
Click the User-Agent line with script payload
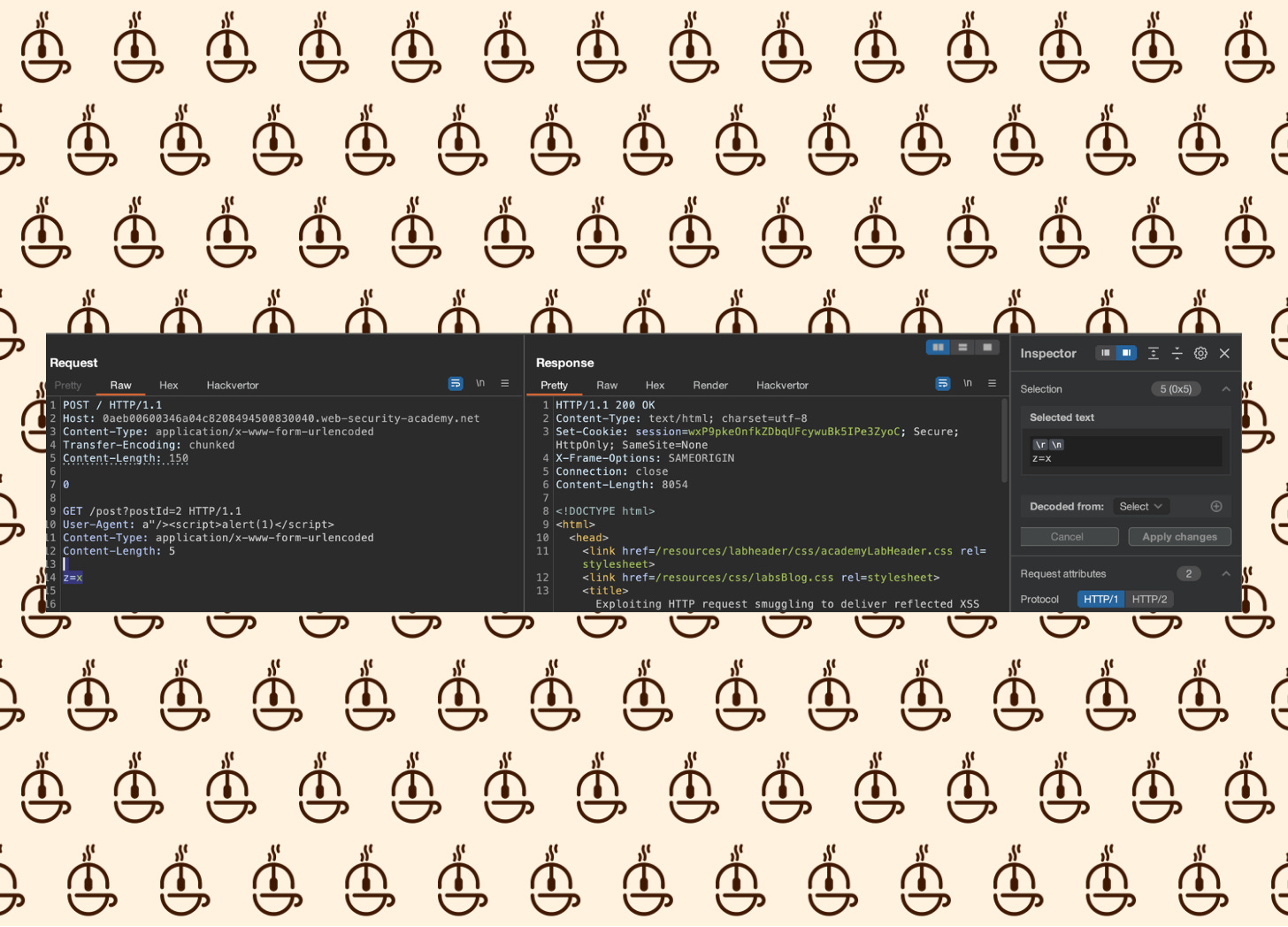click(x=198, y=525)
